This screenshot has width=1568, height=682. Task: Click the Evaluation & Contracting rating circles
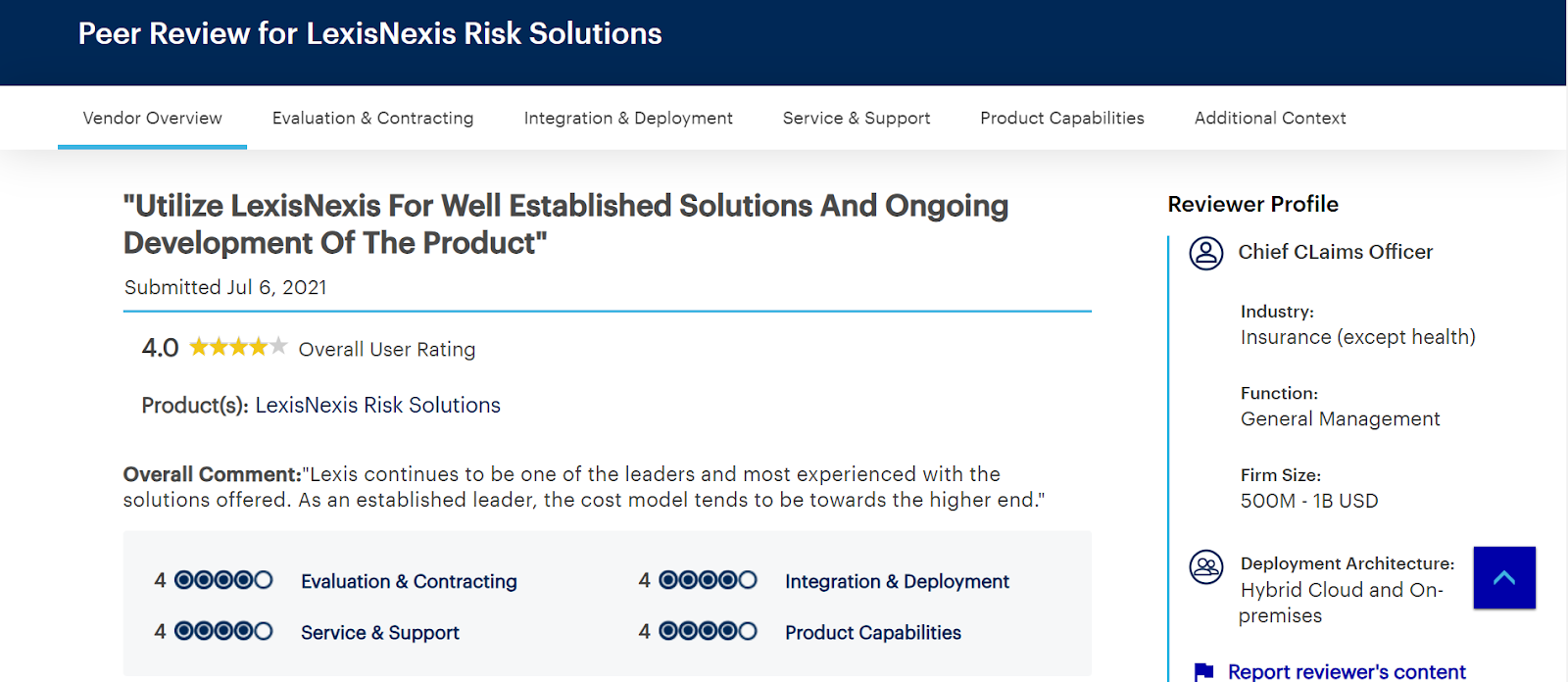click(x=223, y=580)
